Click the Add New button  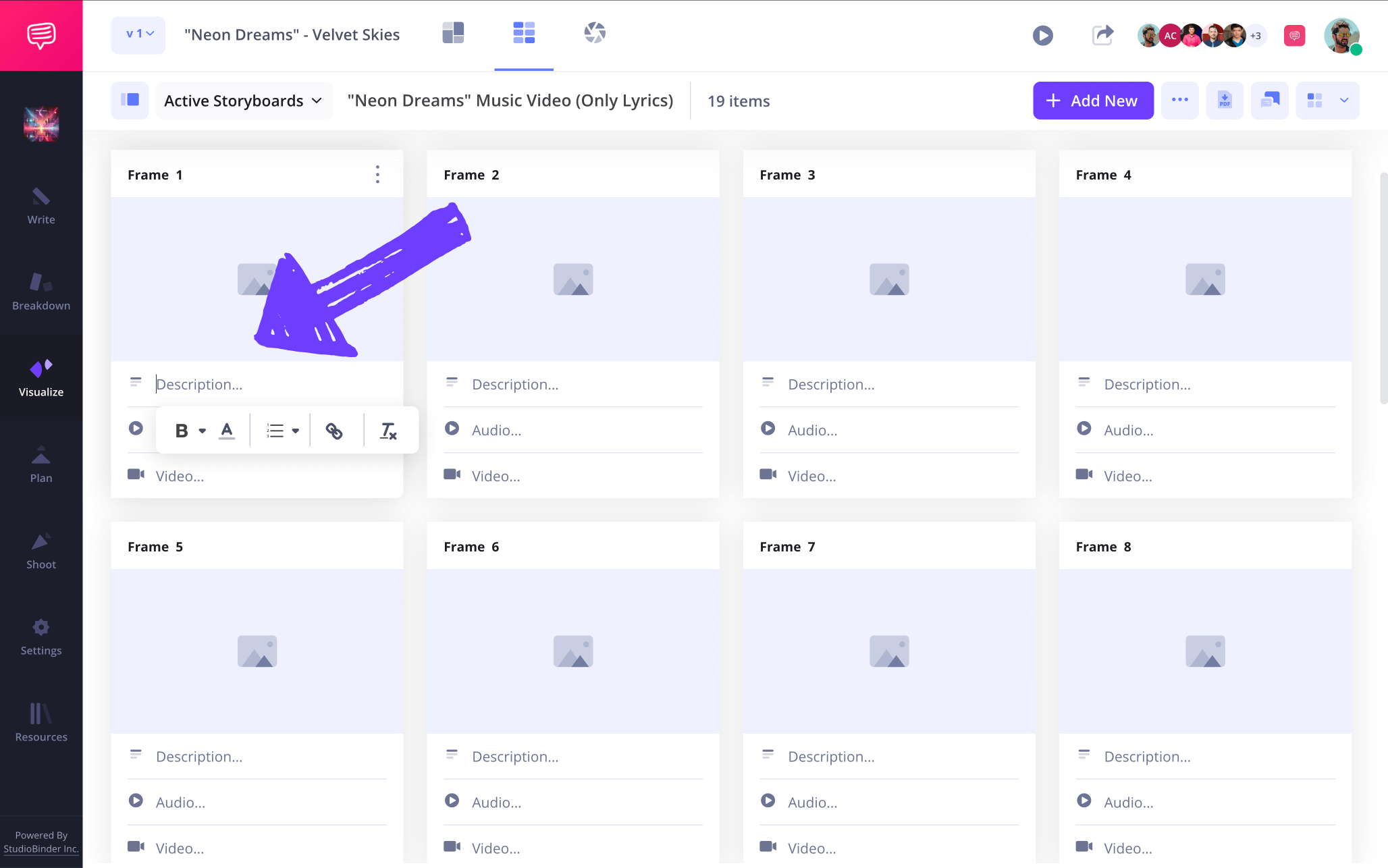(1093, 100)
